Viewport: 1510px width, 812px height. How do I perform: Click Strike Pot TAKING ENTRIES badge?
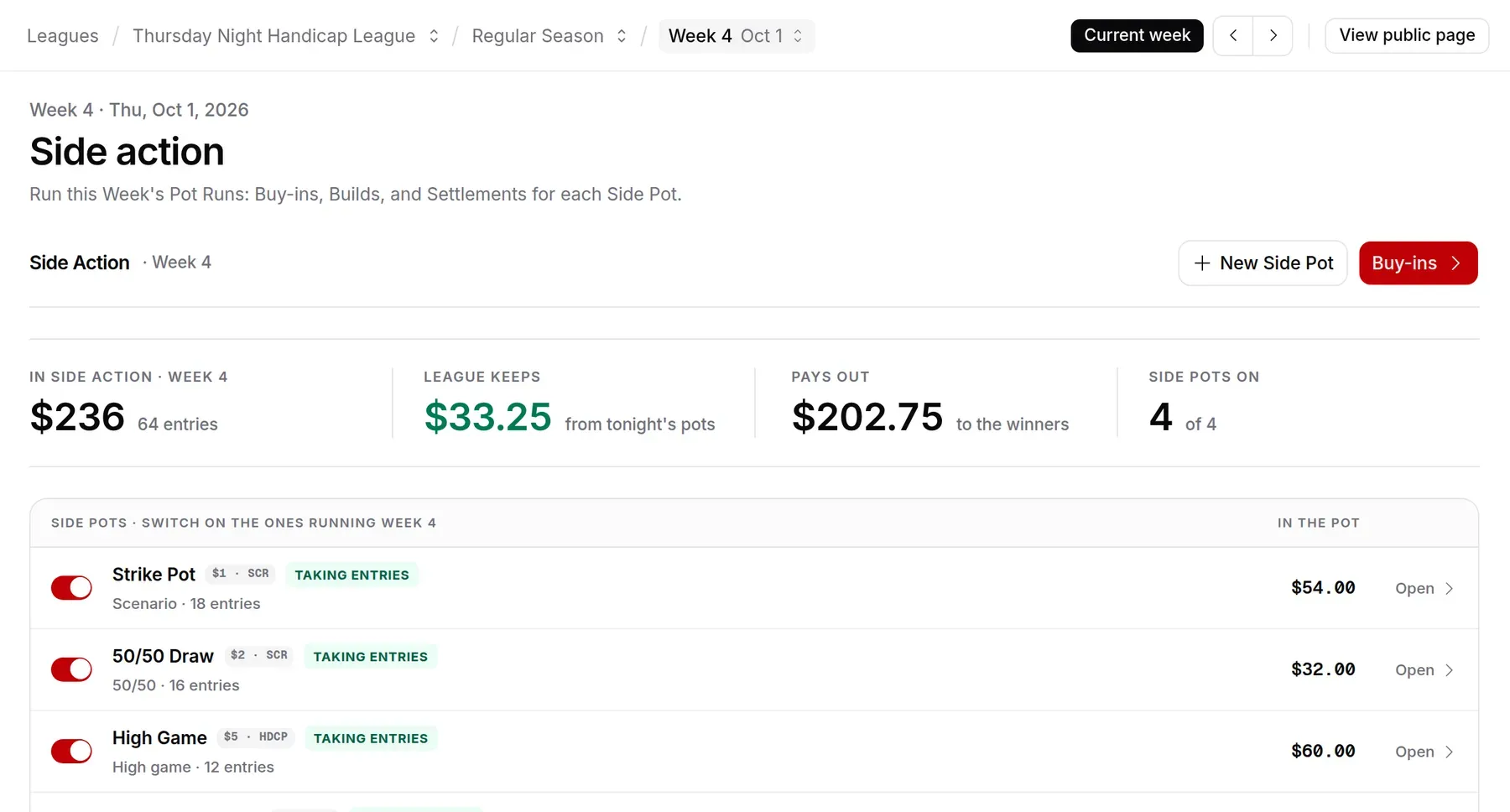click(351, 575)
